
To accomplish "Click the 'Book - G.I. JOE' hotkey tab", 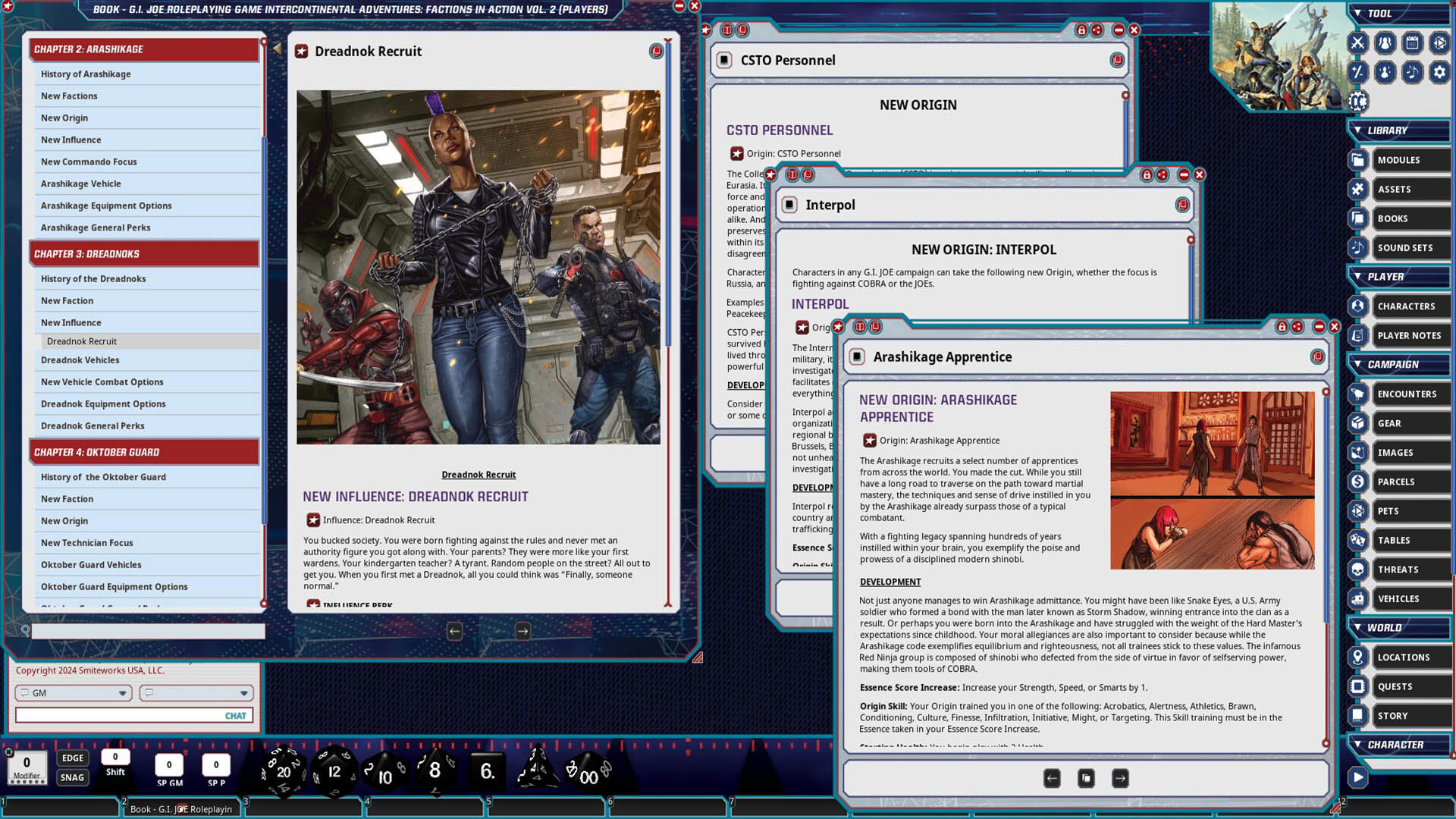I will 181,809.
